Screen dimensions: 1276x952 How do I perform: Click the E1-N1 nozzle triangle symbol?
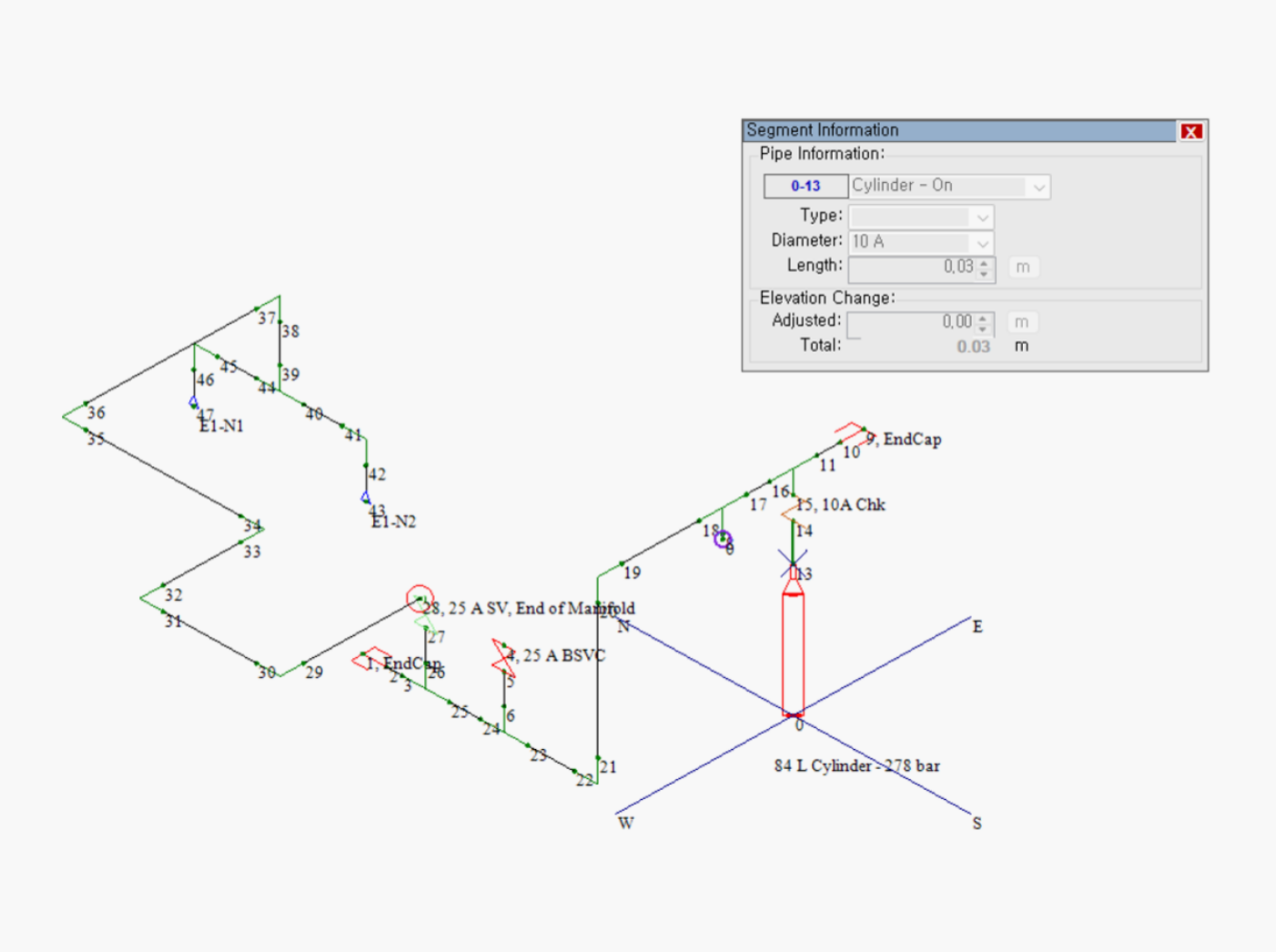click(x=193, y=401)
